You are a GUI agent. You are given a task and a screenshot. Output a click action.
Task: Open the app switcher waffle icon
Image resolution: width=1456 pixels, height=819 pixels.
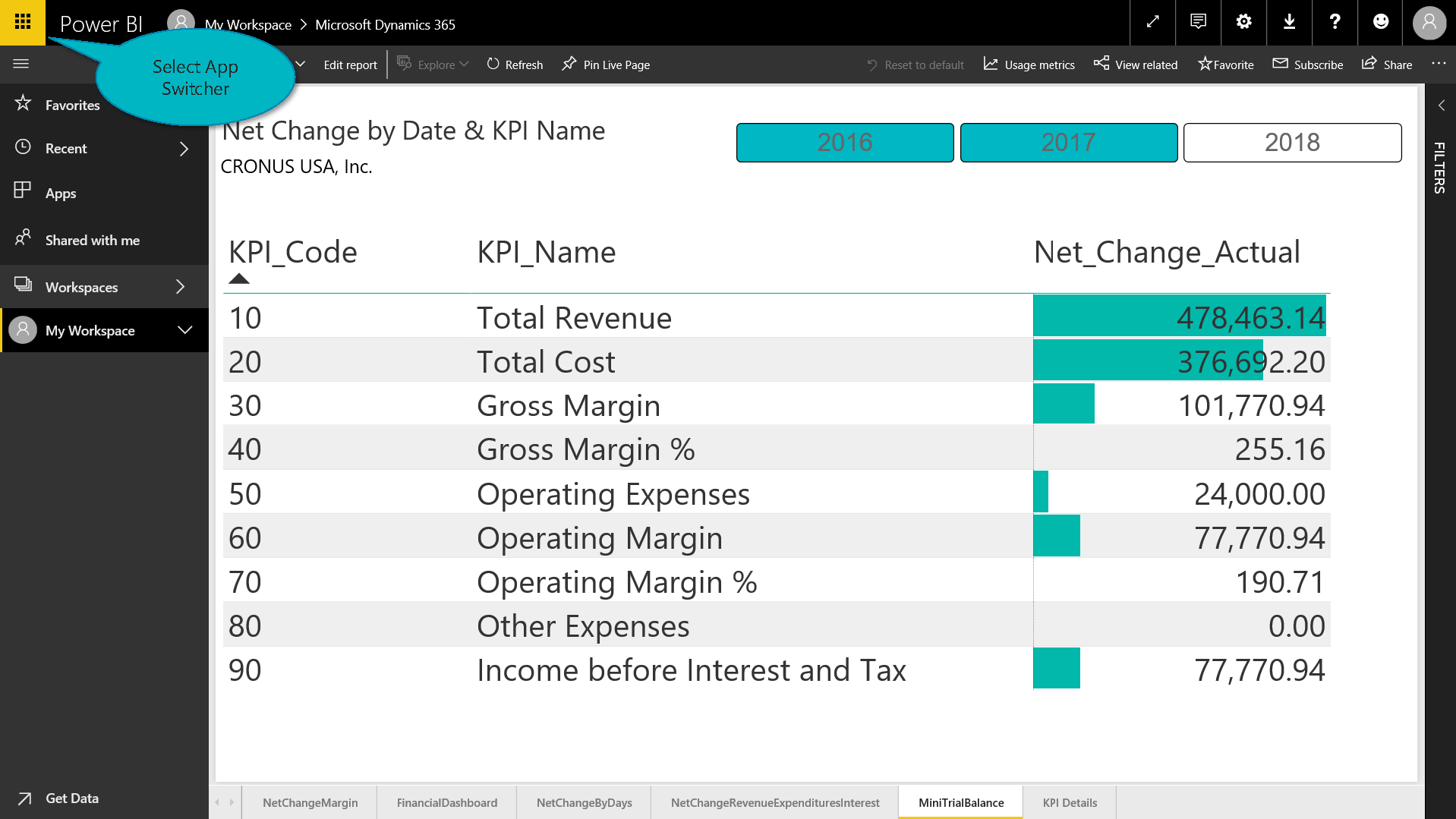[23, 22]
